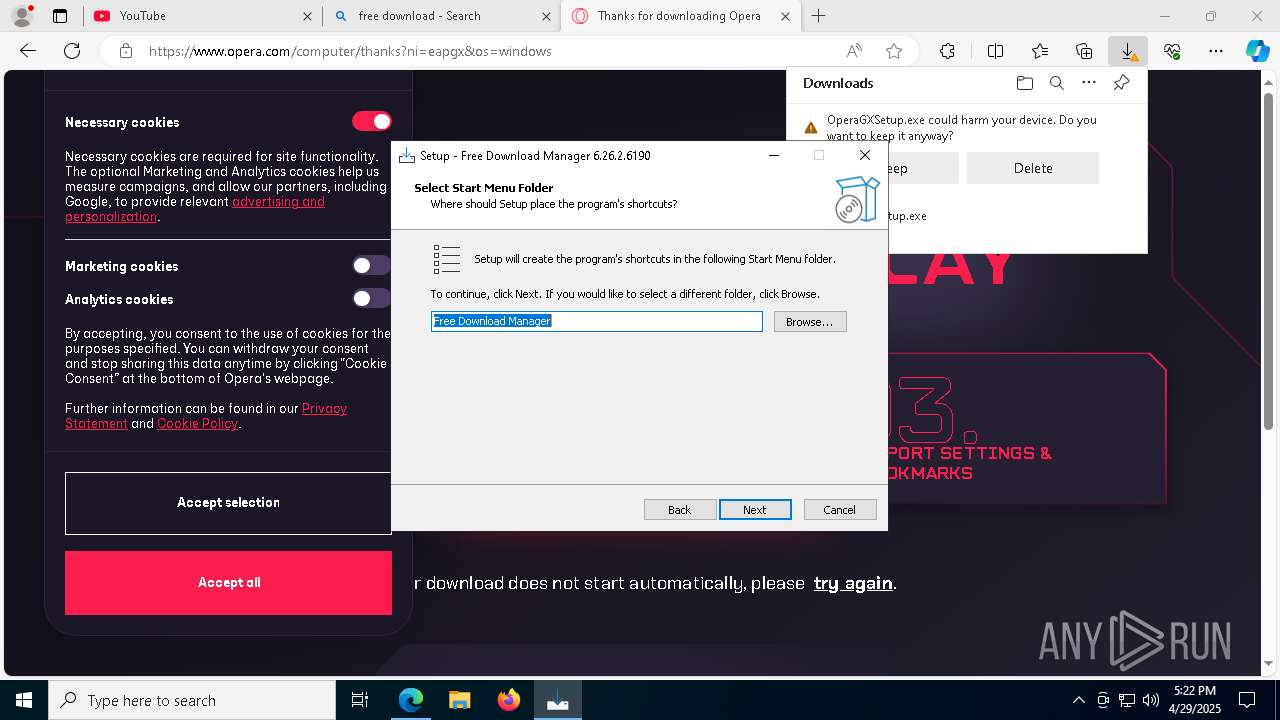Click the taskbar clock showing 5:22 PM
The width and height of the screenshot is (1280, 720).
click(x=1194, y=700)
